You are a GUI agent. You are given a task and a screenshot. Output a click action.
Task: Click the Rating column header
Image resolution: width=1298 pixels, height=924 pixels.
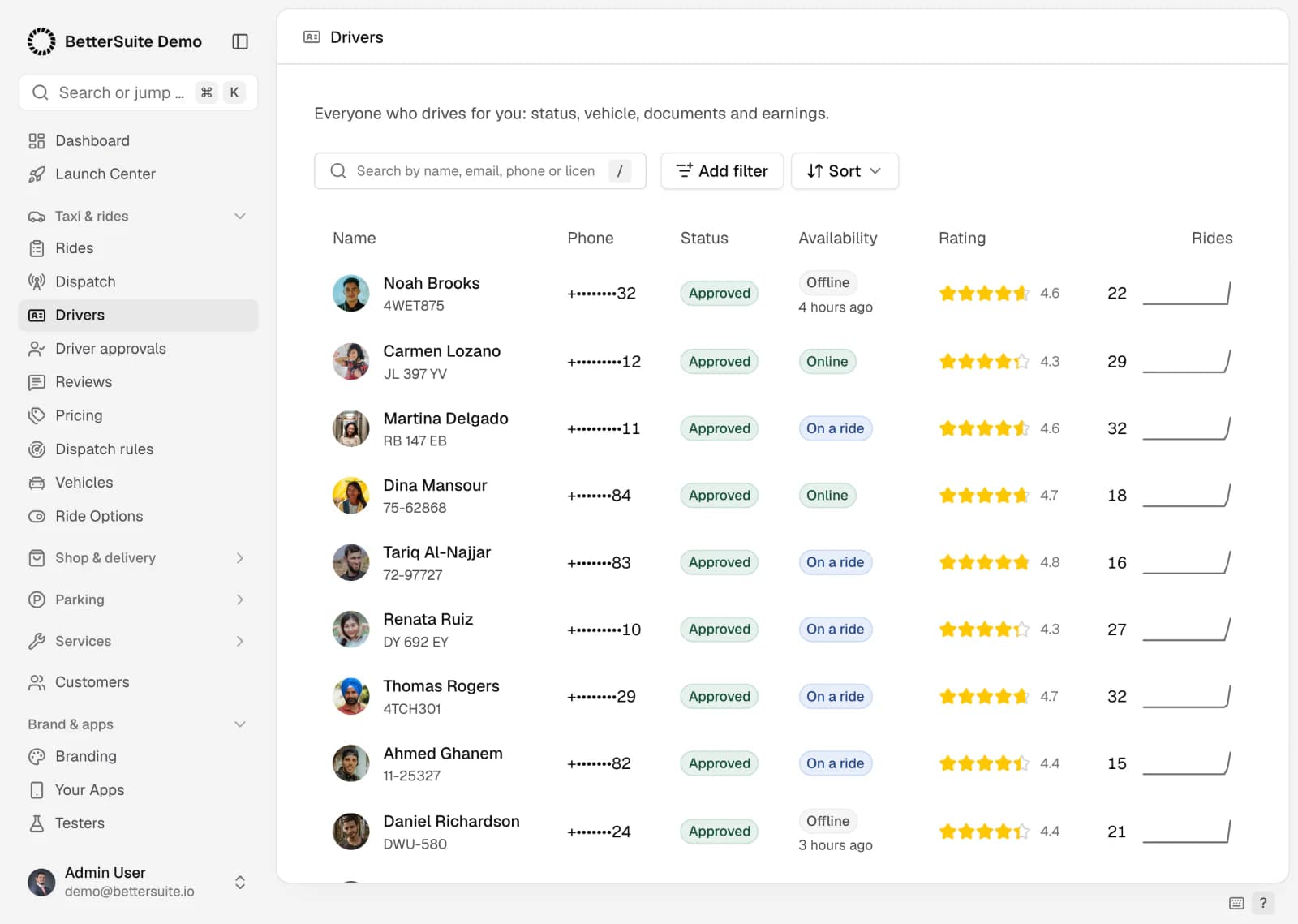tap(962, 239)
